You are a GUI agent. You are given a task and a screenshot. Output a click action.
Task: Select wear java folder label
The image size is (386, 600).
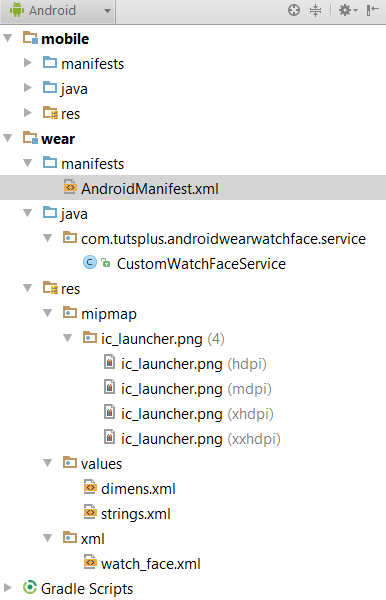pos(74,214)
